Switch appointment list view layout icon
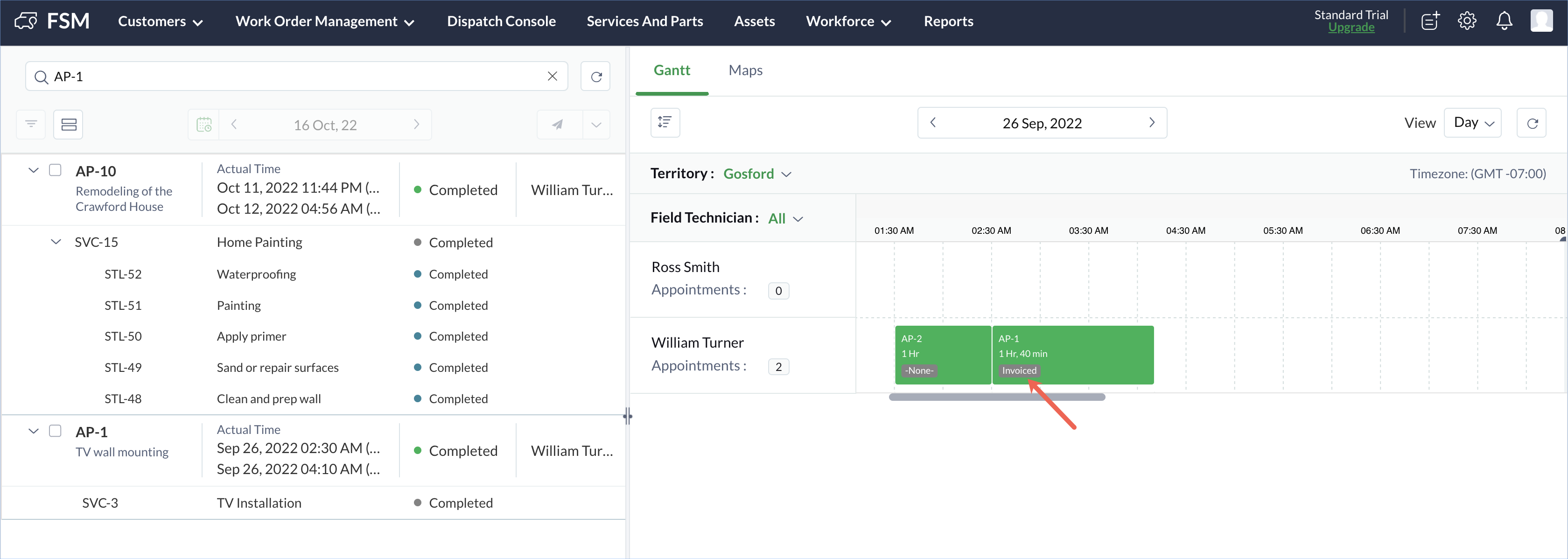1568x559 pixels. pos(69,124)
